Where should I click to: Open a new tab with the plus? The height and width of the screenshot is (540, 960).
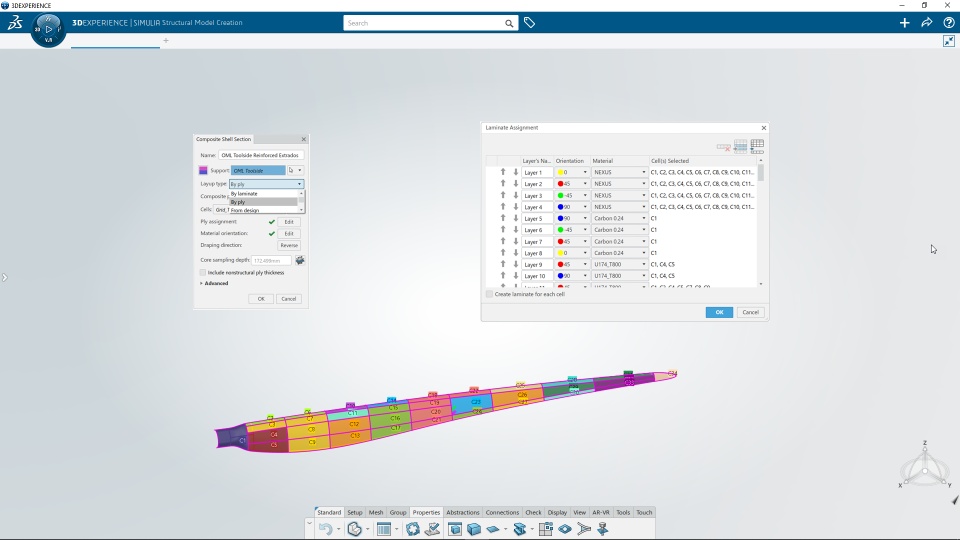(165, 41)
